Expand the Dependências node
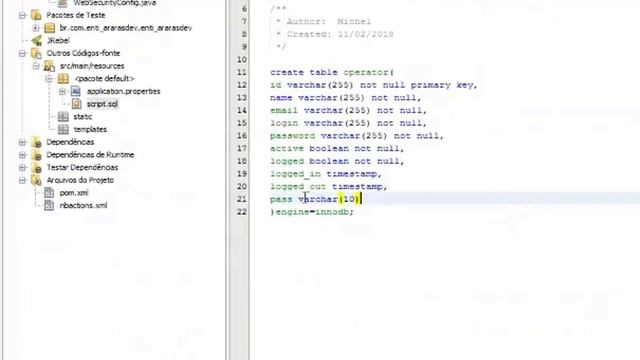This screenshot has height=360, width=640. (22, 142)
